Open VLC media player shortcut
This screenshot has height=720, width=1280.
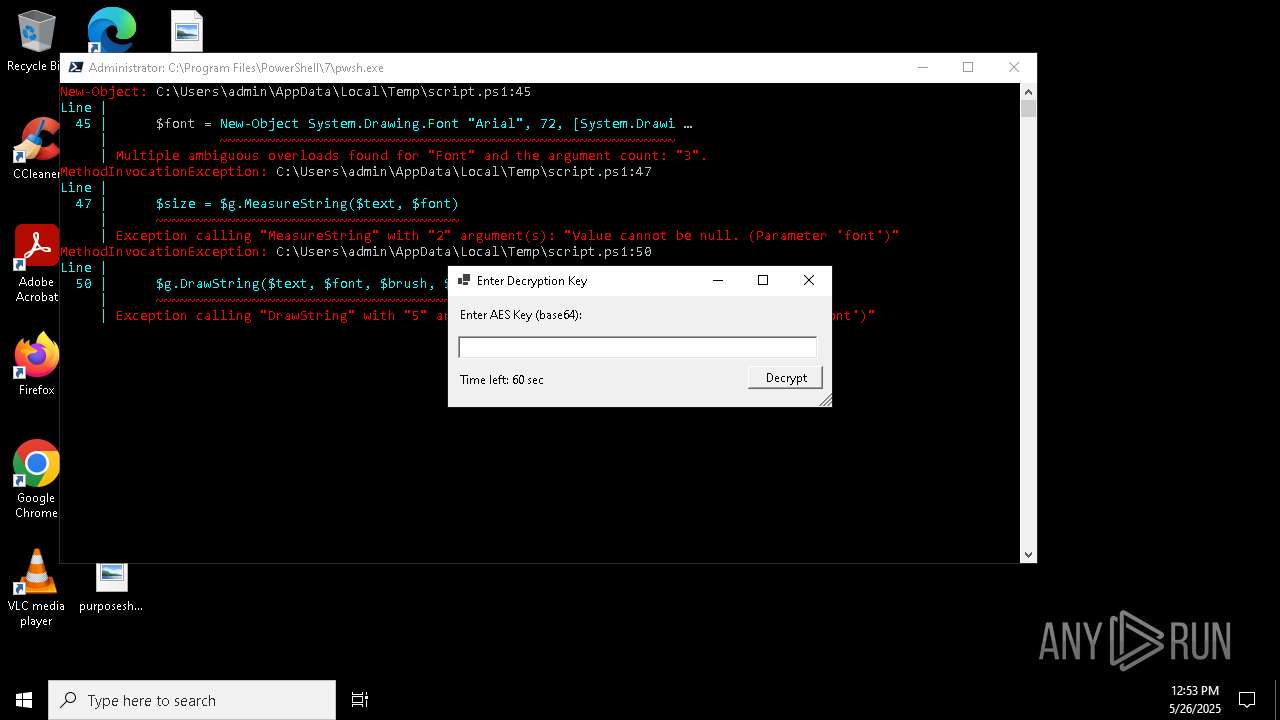[36, 588]
